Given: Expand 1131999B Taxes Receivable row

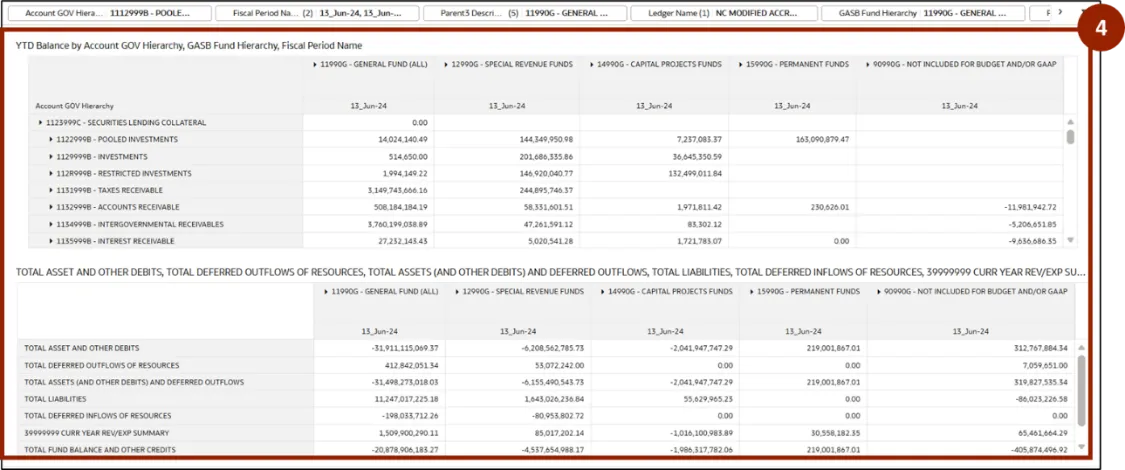Looking at the screenshot, I should pos(51,190).
